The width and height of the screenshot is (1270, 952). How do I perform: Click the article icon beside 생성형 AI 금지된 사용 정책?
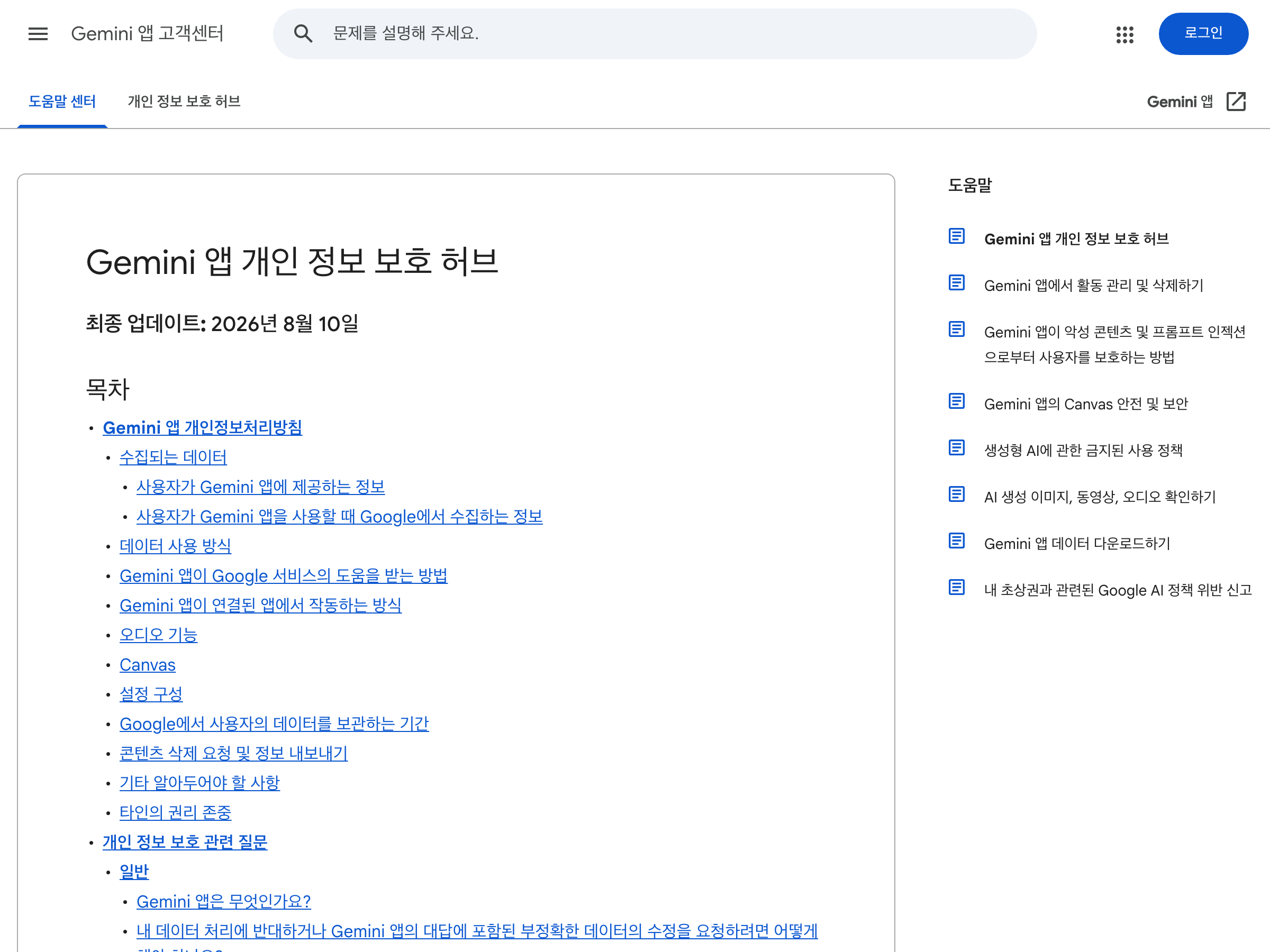point(957,447)
